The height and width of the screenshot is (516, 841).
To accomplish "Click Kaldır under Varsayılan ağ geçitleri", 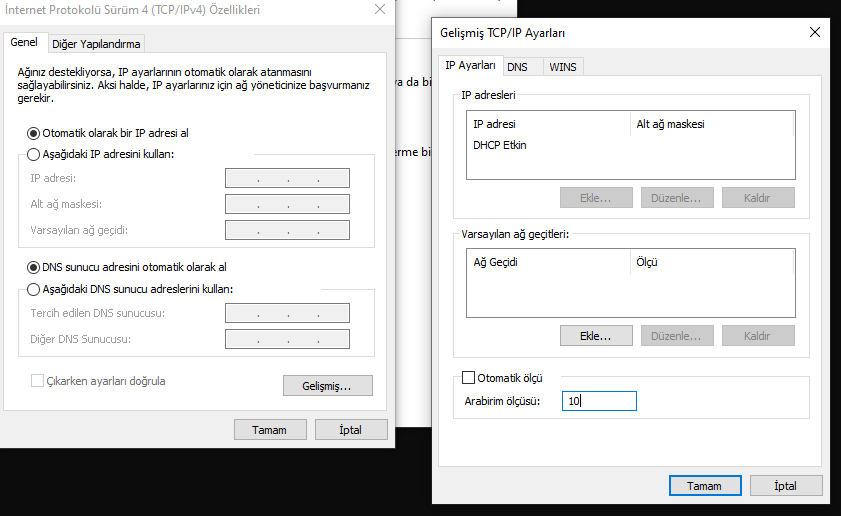I will 758,336.
